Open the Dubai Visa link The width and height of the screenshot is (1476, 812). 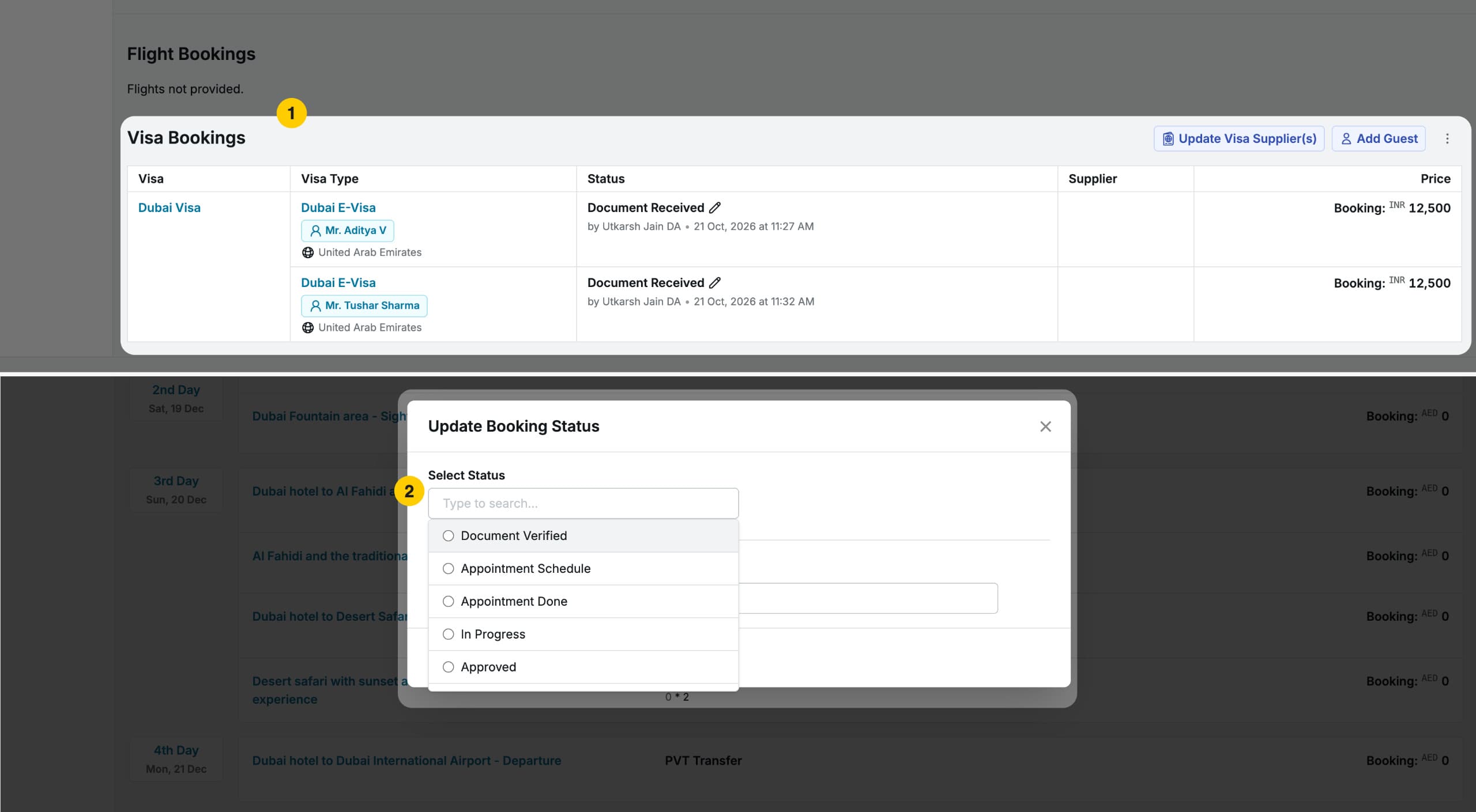(x=169, y=207)
